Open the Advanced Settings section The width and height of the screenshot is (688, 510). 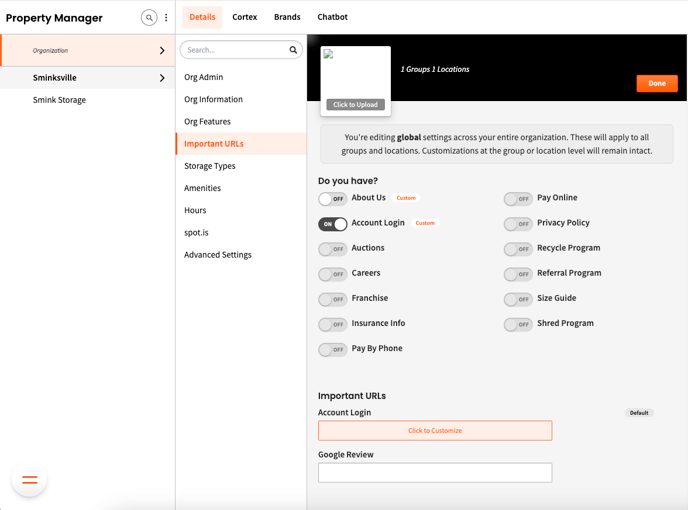pyautogui.click(x=218, y=255)
